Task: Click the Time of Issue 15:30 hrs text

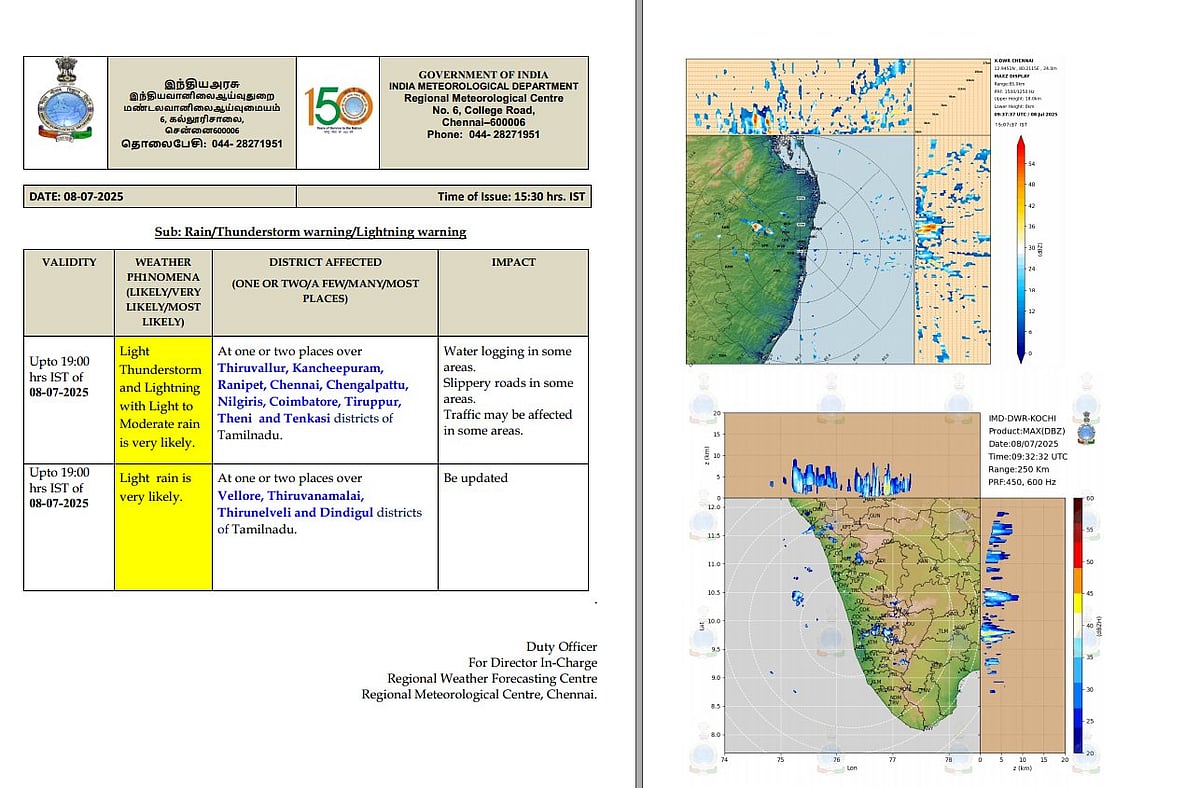Action: pyautogui.click(x=510, y=197)
